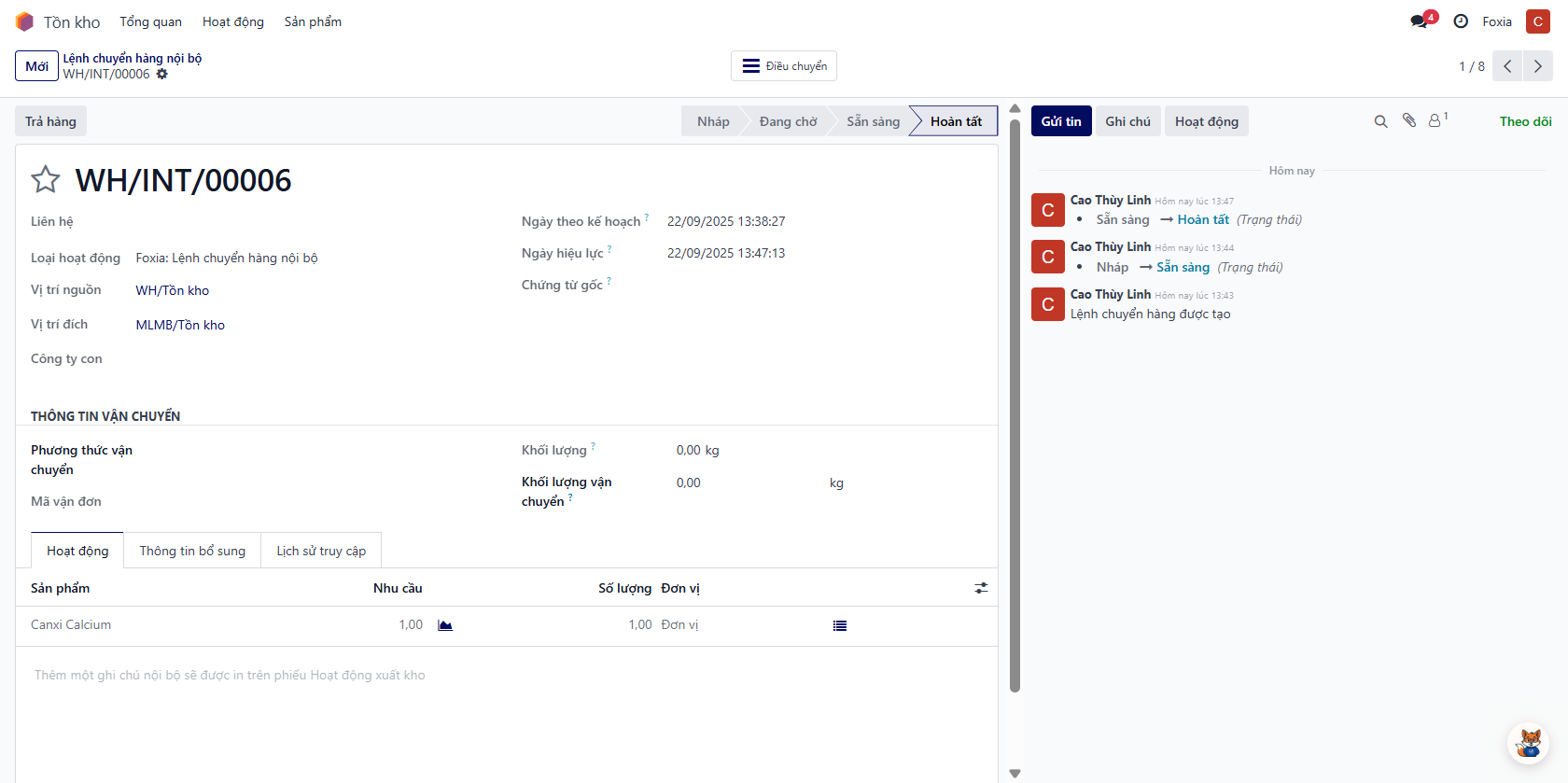Click the paperclip attachment icon
1568x783 pixels.
(x=1409, y=120)
